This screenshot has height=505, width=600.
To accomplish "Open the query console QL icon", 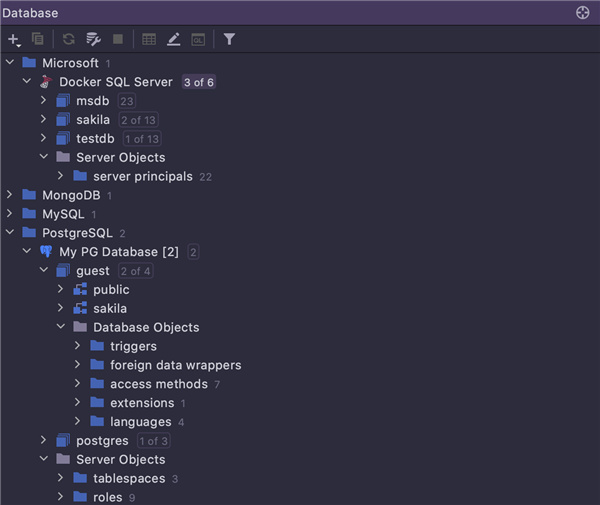I will point(198,39).
